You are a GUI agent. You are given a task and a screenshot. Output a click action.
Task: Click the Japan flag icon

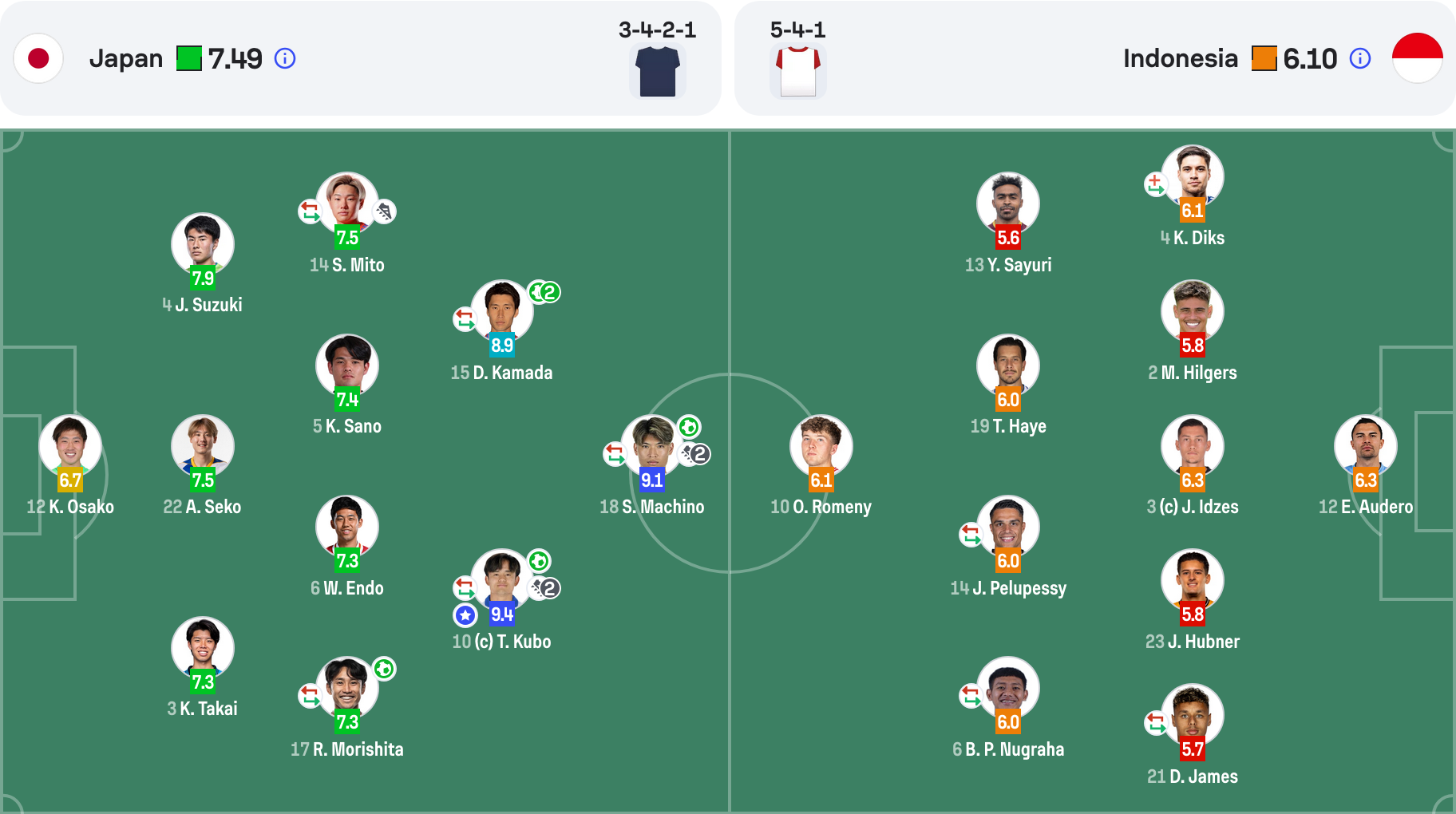pyautogui.click(x=38, y=58)
